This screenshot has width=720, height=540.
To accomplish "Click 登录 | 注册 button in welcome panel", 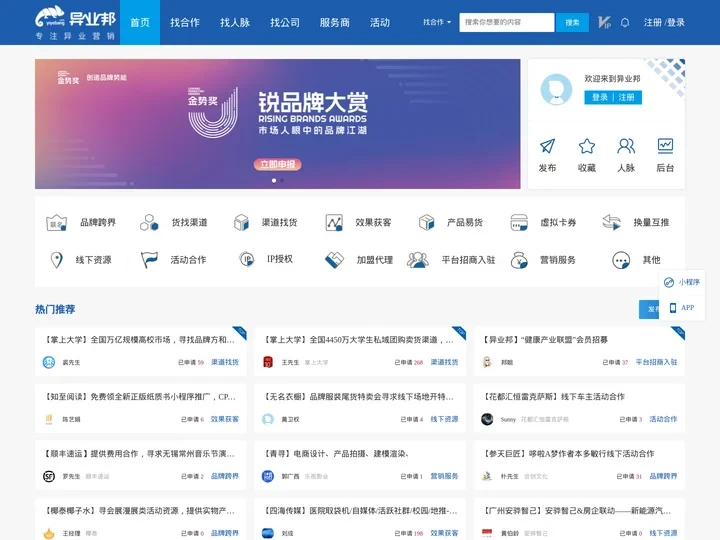I will tap(613, 97).
